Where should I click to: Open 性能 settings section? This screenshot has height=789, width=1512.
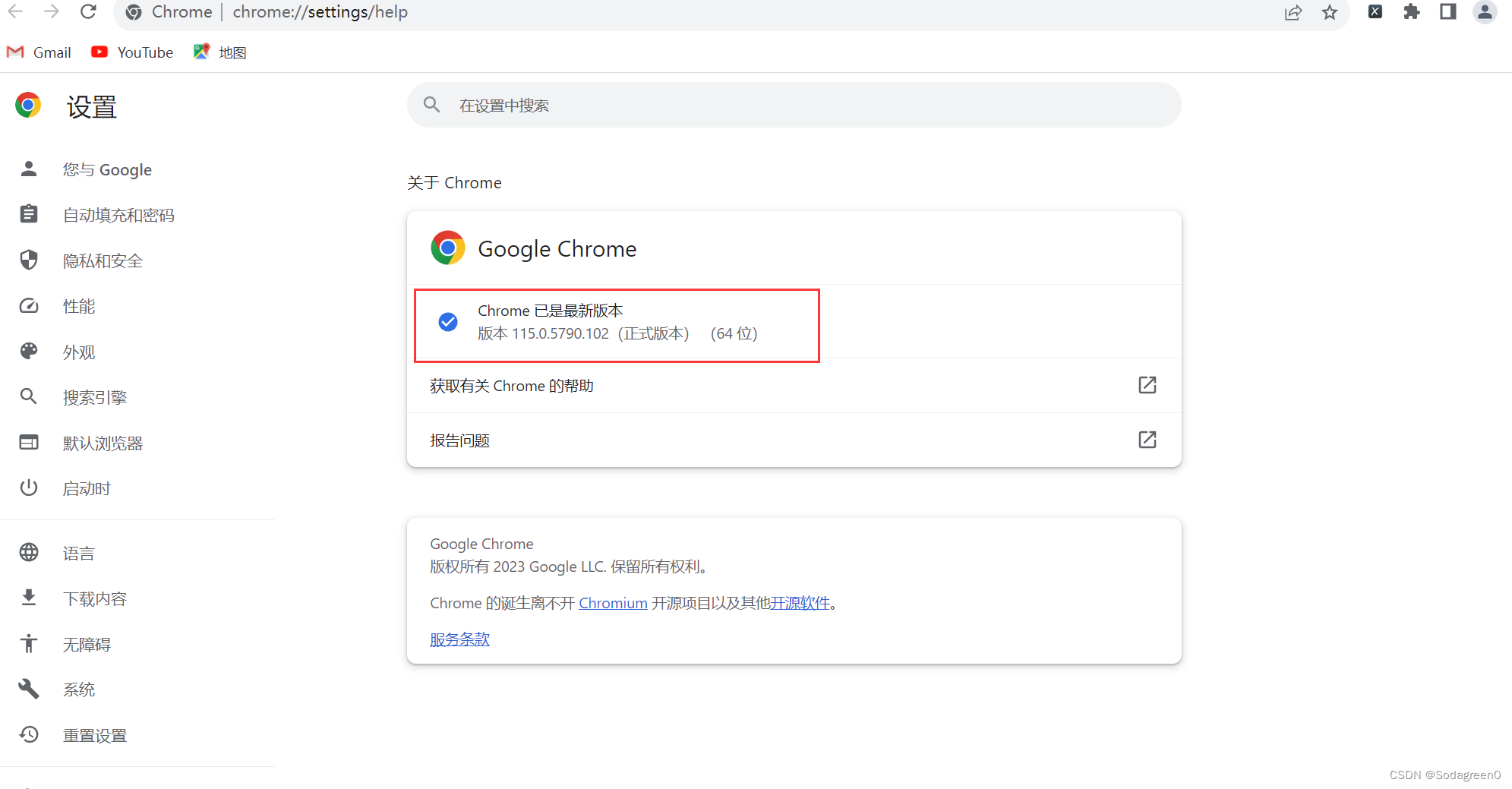[x=79, y=306]
